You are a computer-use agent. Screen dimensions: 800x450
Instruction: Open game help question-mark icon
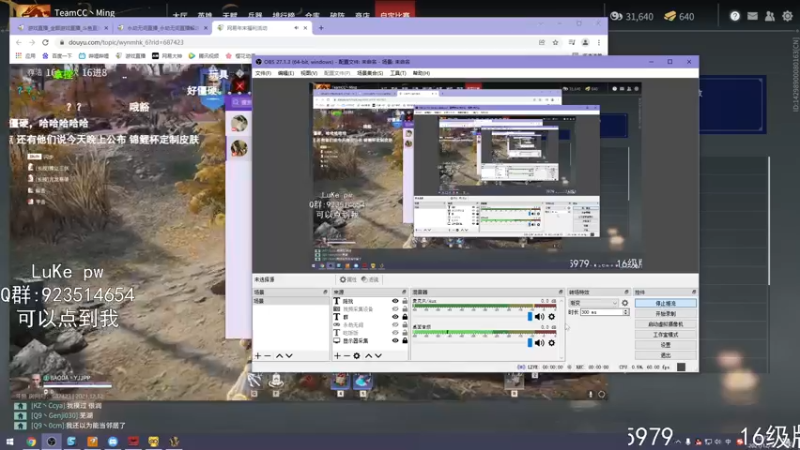tap(735, 16)
